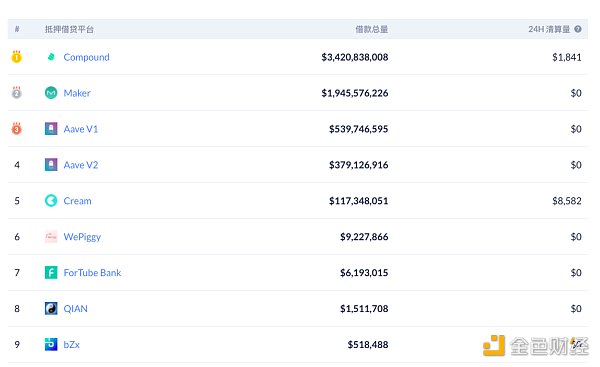Click the Cream circular logo icon
This screenshot has width=600, height=367.
coord(51,201)
